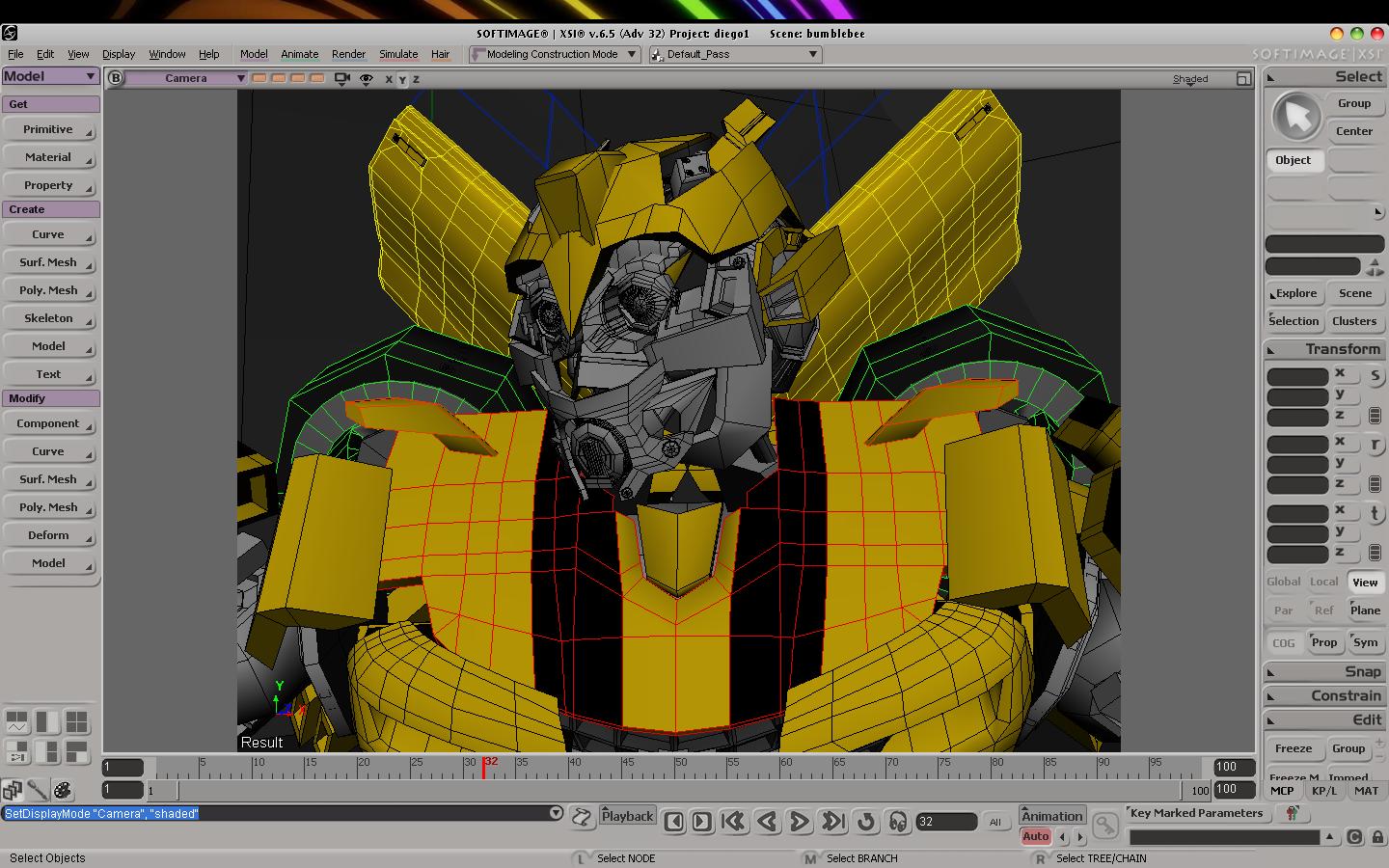1389x868 pixels.
Task: Toggle the COG transform option
Action: 1283,642
